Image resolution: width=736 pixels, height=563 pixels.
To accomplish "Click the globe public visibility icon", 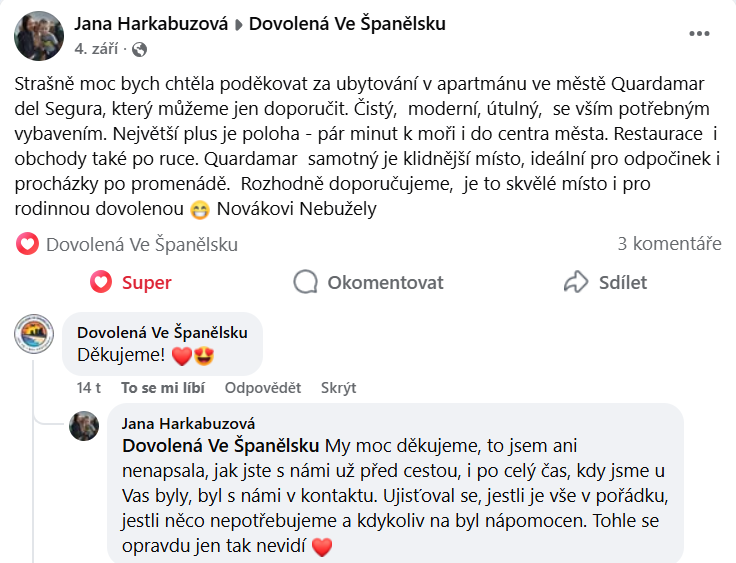I will (139, 49).
